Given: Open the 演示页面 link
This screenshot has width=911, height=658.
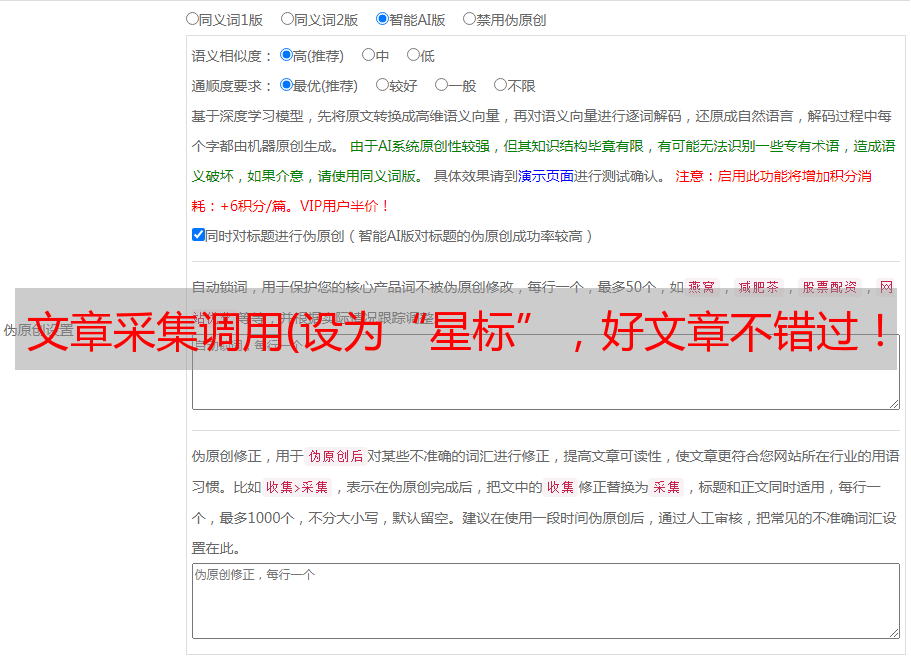Looking at the screenshot, I should point(546,176).
